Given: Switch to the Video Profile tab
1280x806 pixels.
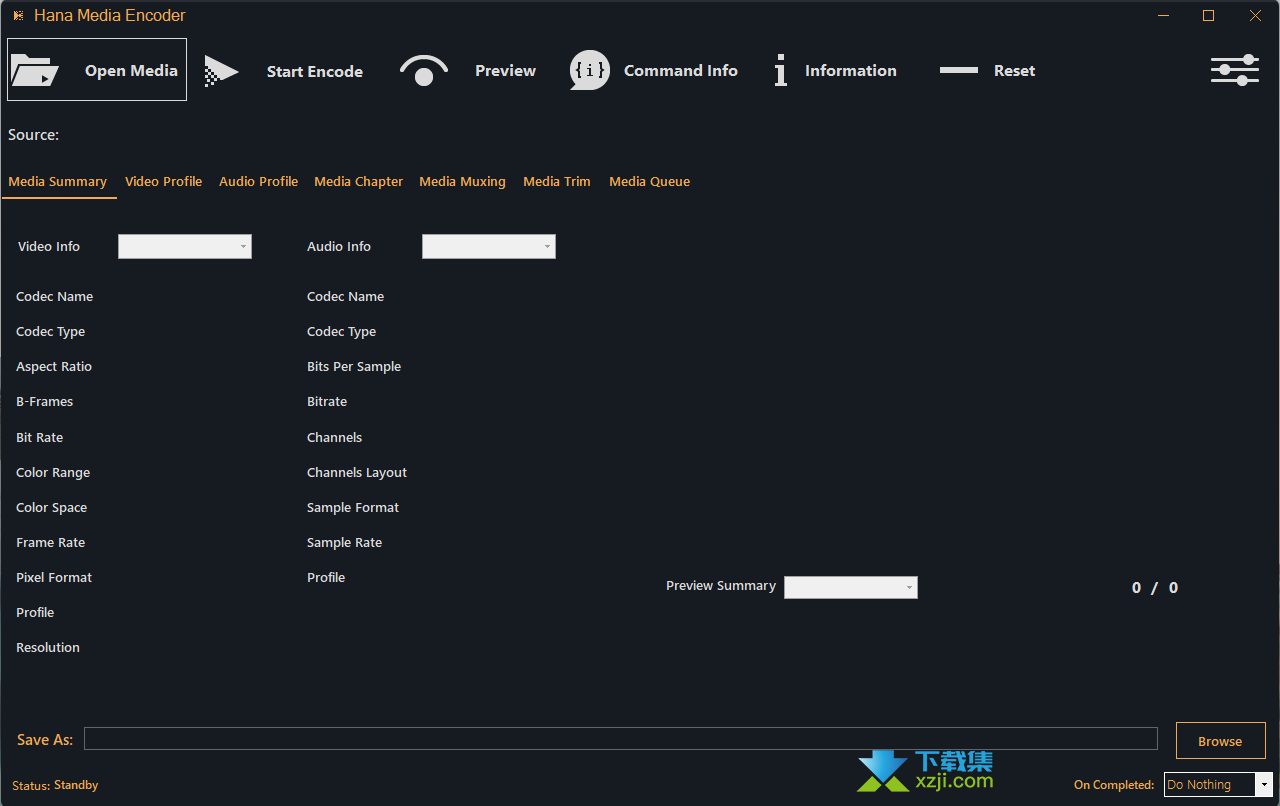Looking at the screenshot, I should pos(163,182).
